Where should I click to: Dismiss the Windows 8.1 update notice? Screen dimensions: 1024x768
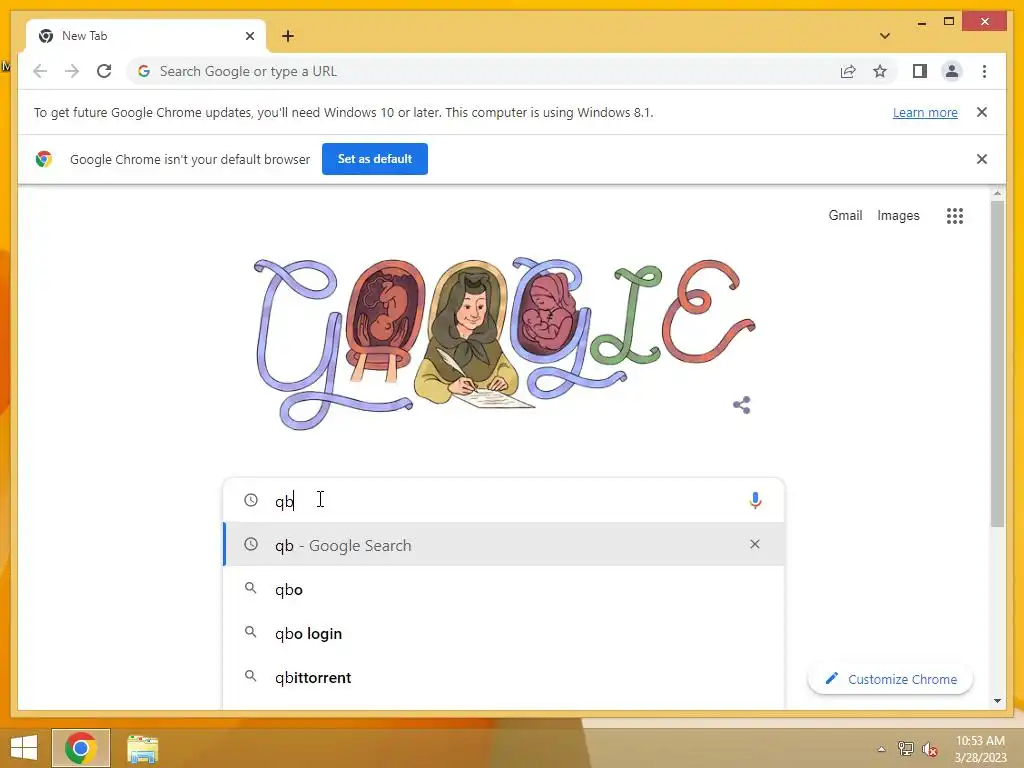pos(982,112)
